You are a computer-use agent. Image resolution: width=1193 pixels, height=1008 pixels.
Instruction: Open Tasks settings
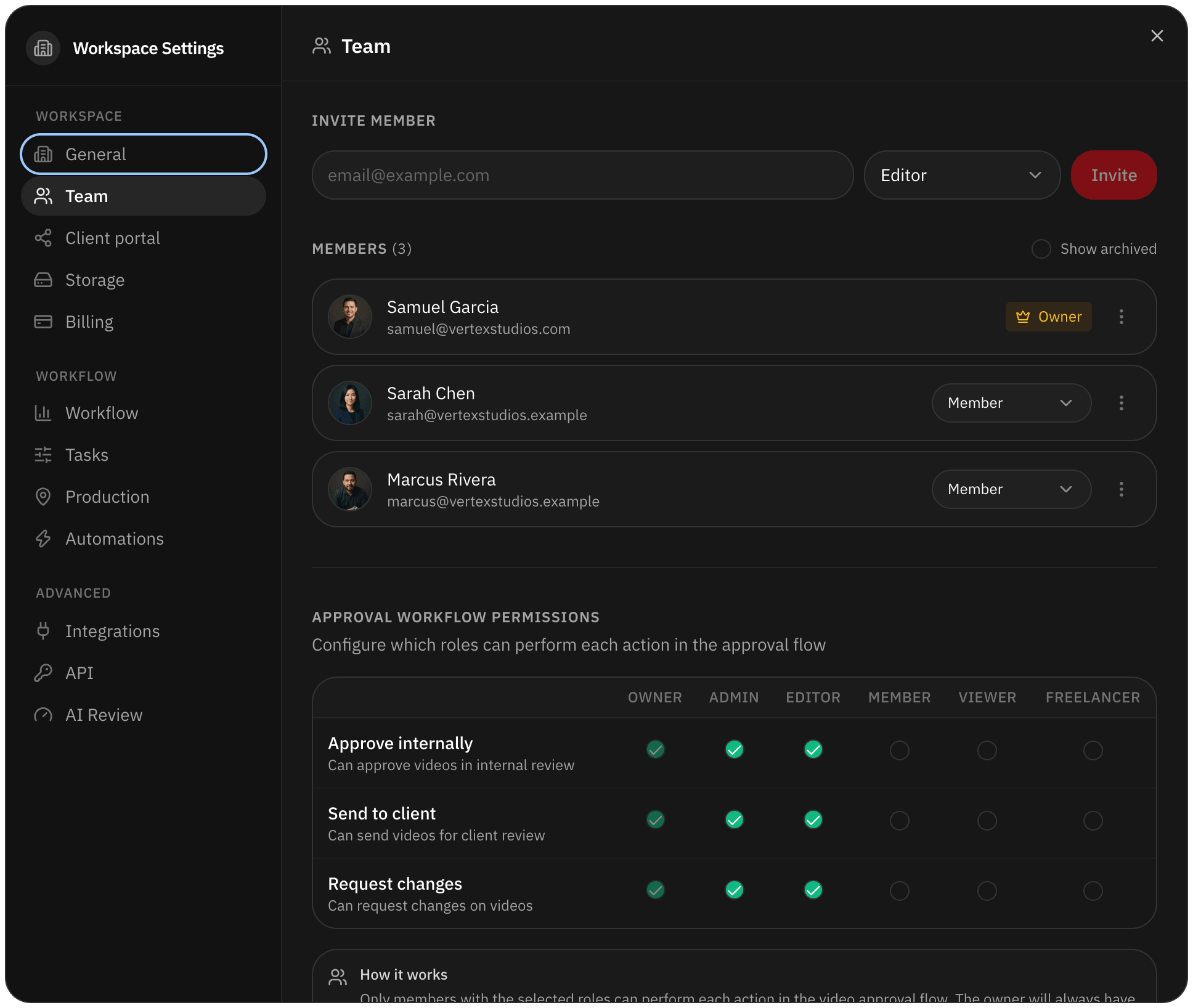pos(144,455)
